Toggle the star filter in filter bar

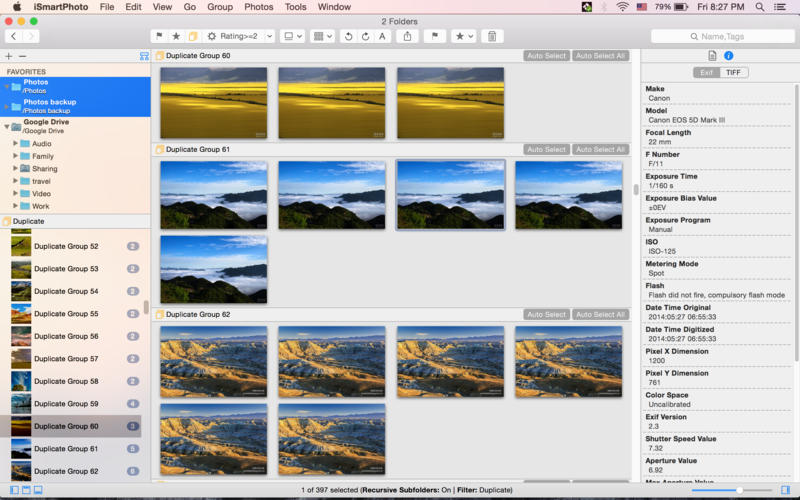coord(176,36)
